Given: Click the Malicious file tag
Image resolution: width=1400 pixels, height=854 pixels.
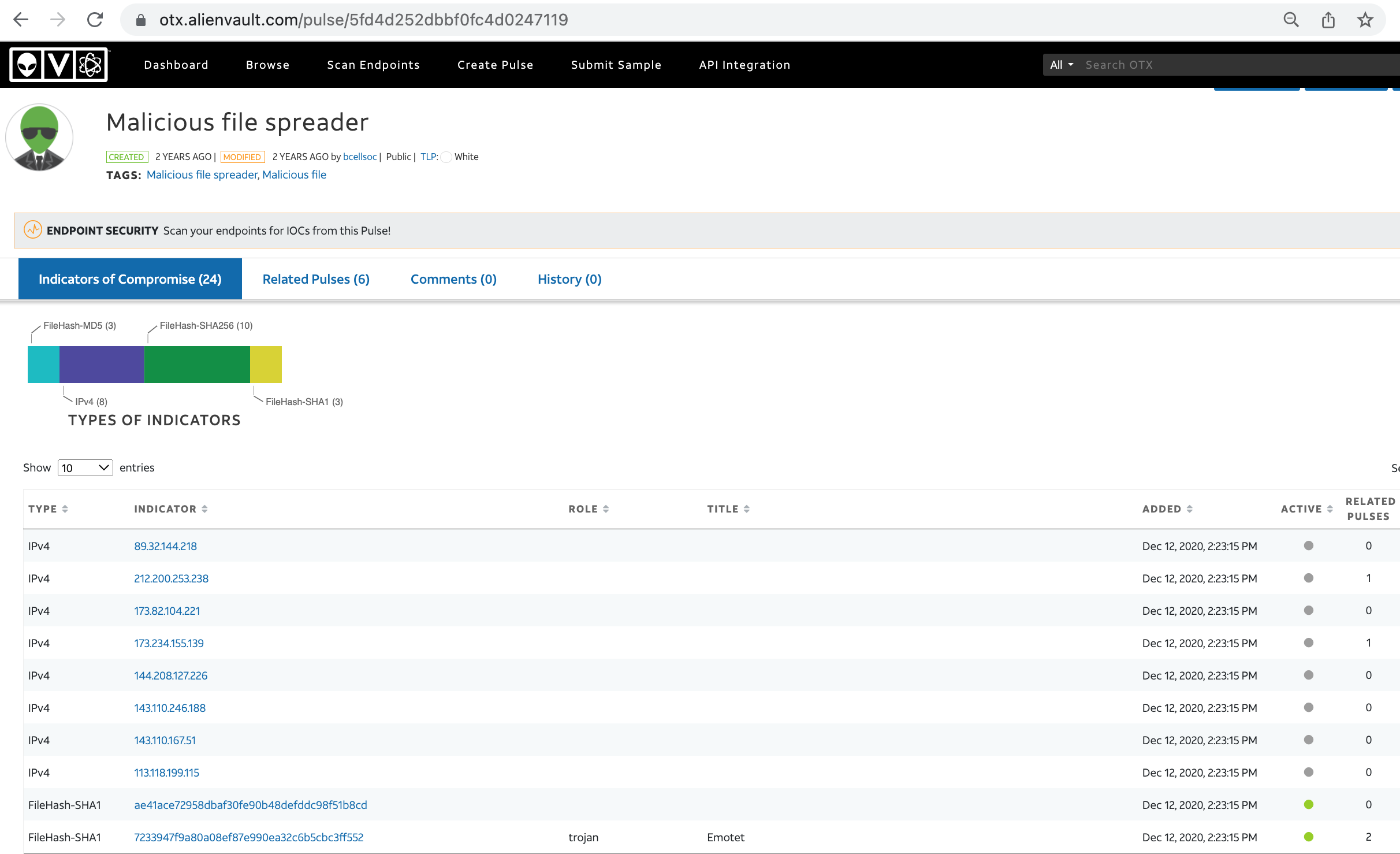Looking at the screenshot, I should (295, 174).
